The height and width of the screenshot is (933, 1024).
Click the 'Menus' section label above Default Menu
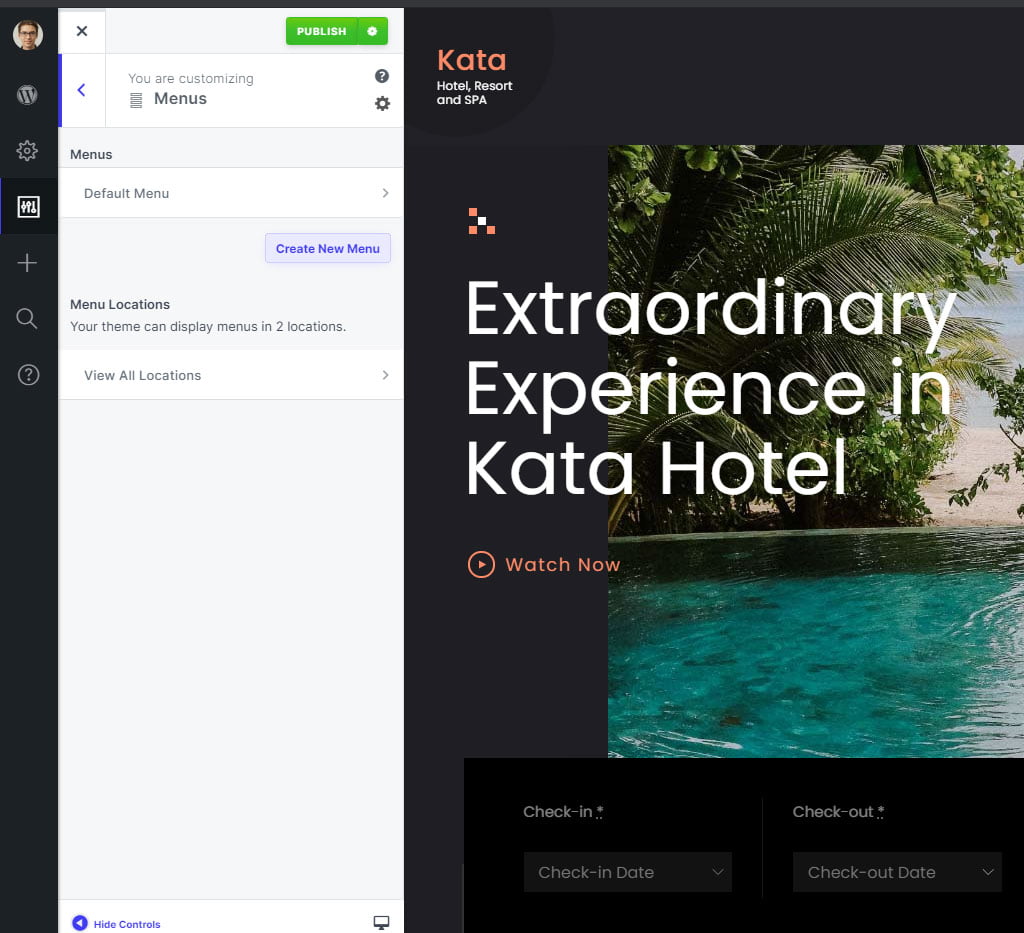(x=91, y=155)
